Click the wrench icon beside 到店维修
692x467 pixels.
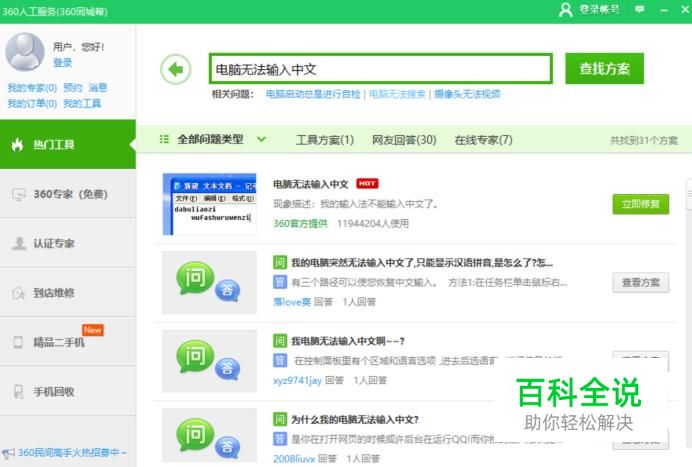19,293
